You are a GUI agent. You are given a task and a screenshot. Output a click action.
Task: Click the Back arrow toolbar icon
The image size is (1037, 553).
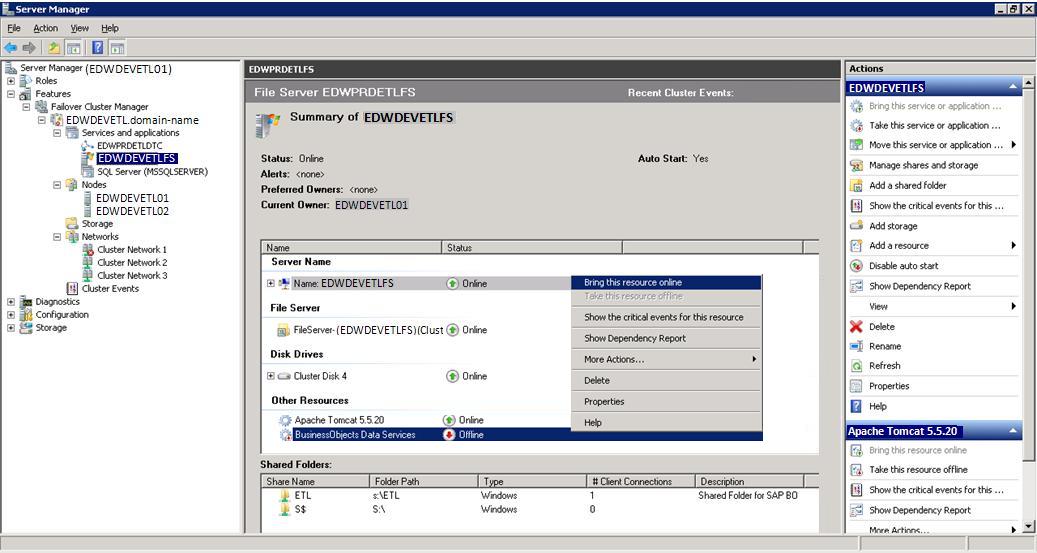tap(11, 48)
